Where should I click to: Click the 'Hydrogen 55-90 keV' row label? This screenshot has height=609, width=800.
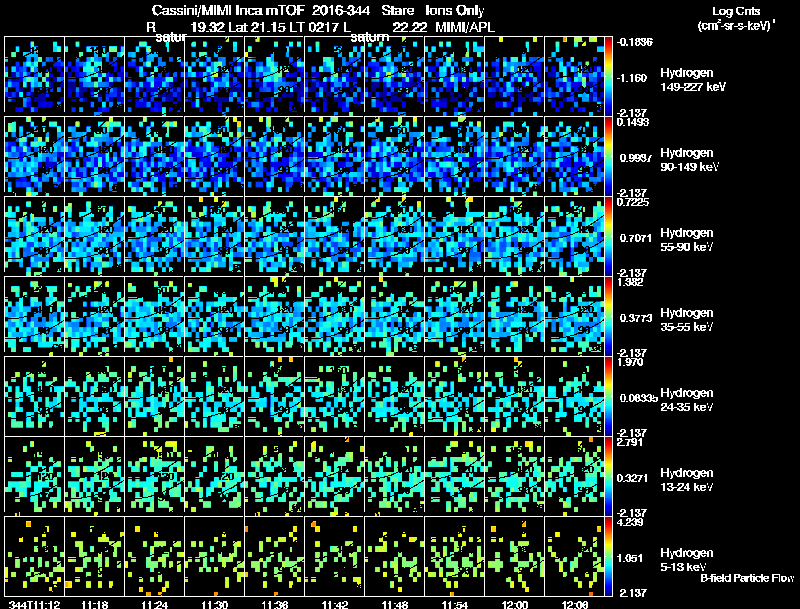tap(687, 240)
